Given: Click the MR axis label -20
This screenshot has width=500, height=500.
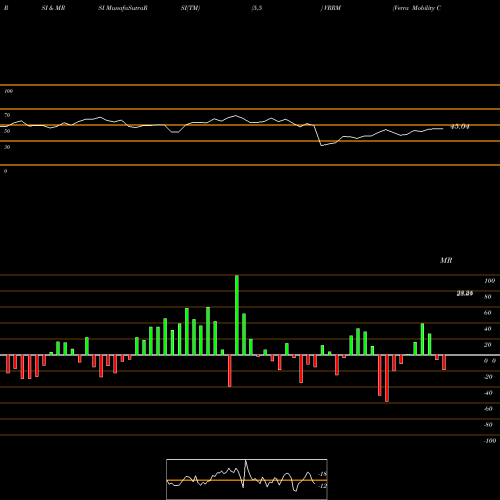Looking at the screenshot, I should (x=488, y=377).
